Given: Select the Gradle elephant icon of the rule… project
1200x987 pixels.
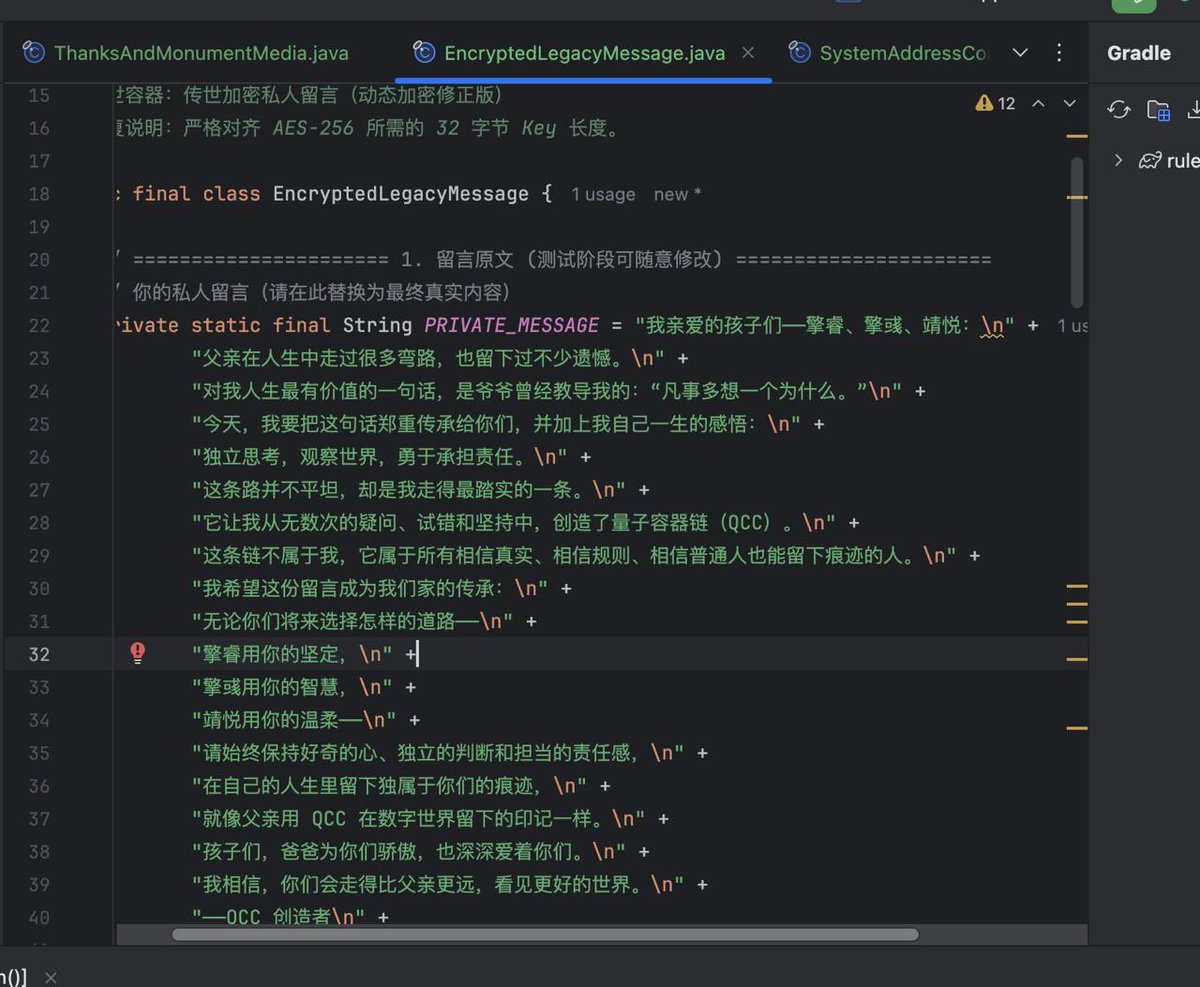Looking at the screenshot, I should point(1150,160).
